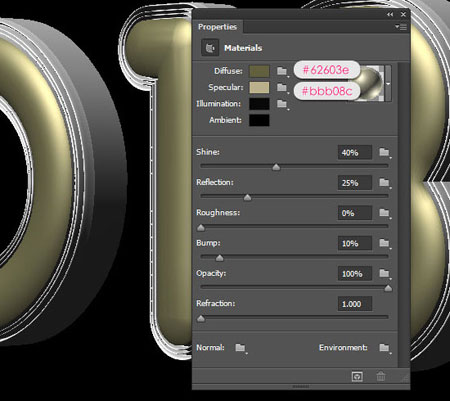Screen dimensions: 450x401
Task: Click the Roughness value field showing 0%
Action: [x=355, y=213]
